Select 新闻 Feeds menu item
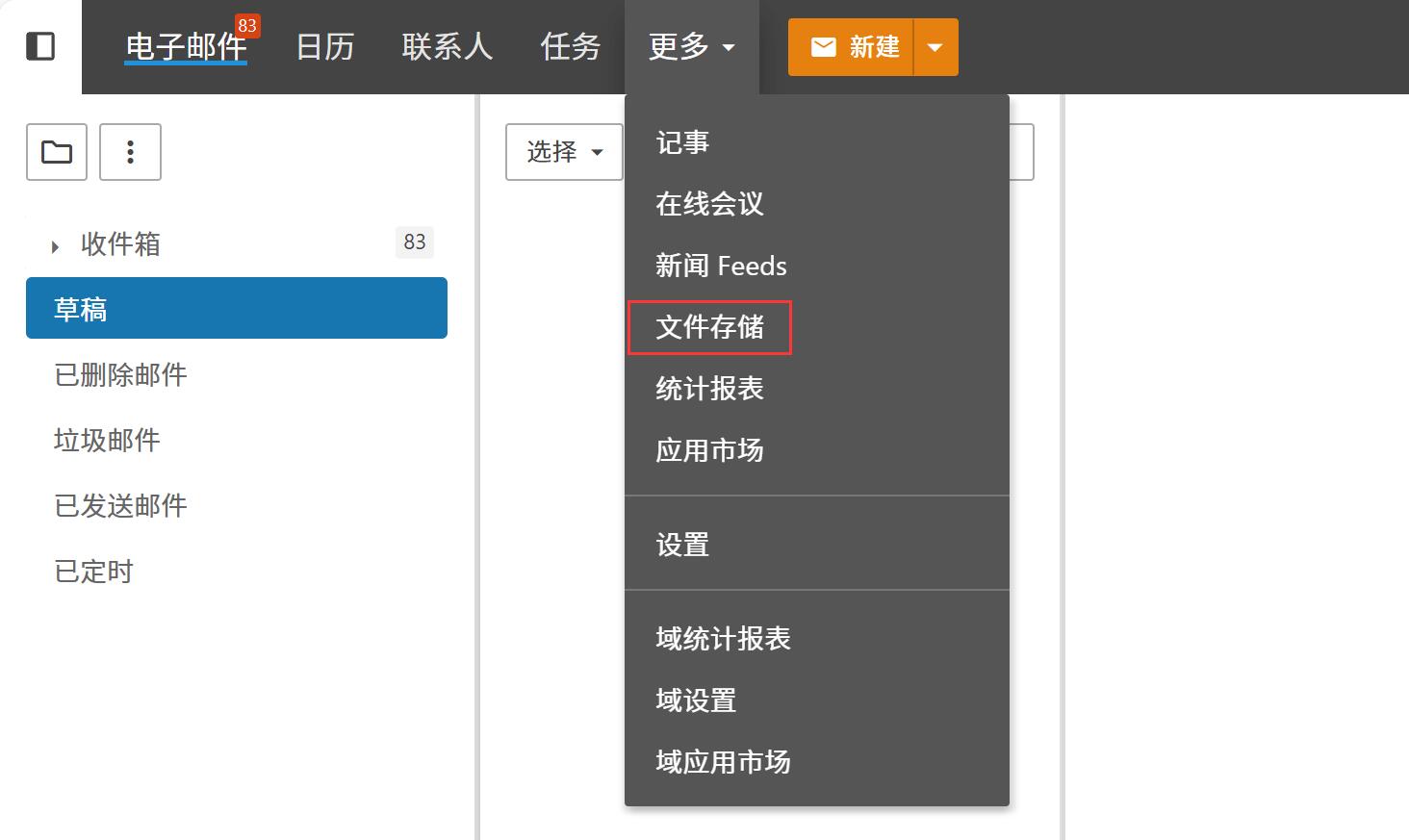 (x=721, y=266)
